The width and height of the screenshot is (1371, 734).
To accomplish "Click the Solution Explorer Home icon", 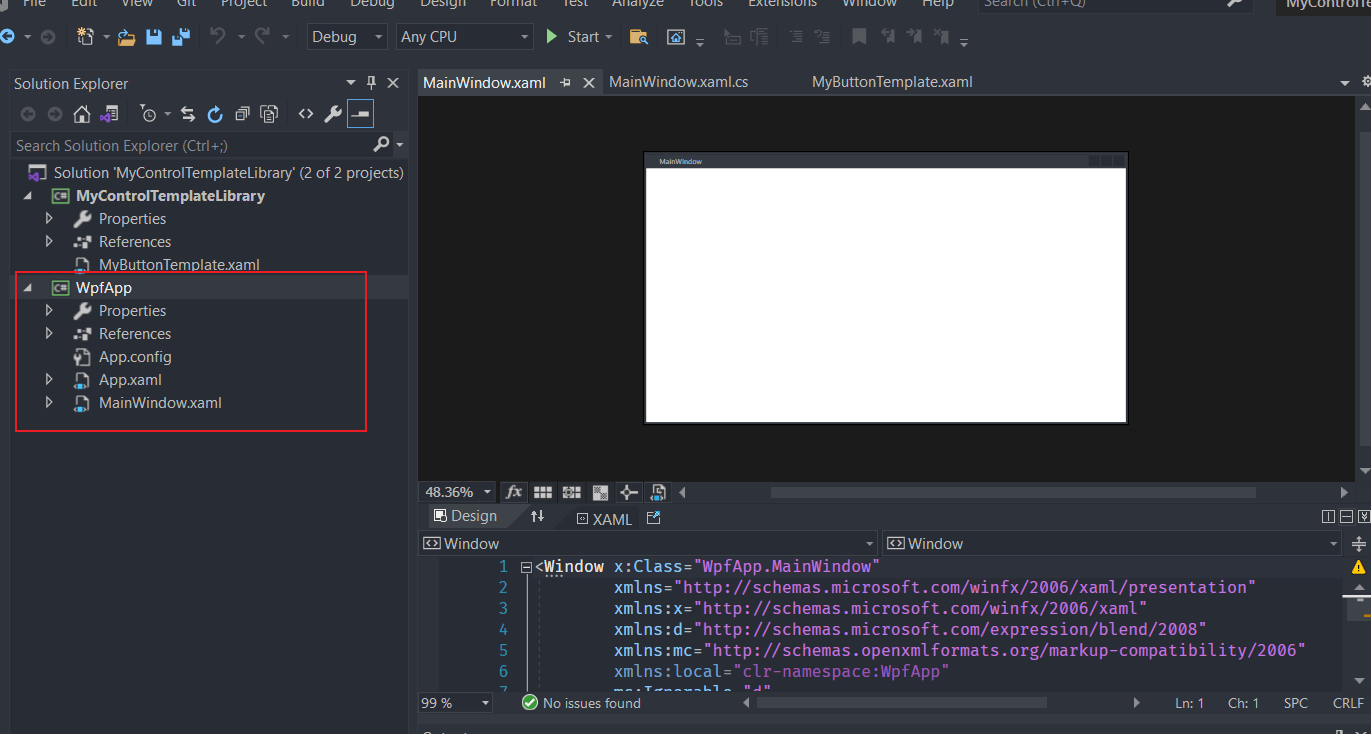I will (x=82, y=114).
